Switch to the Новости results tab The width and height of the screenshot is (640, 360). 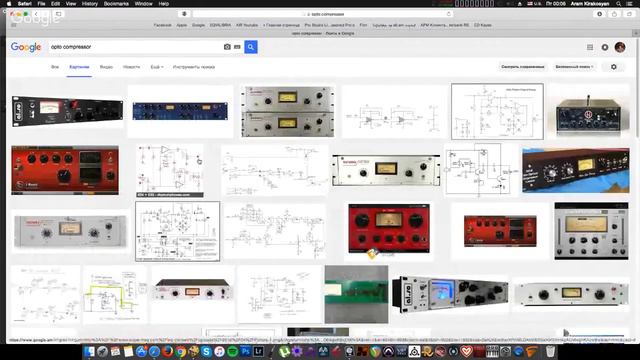[x=131, y=67]
